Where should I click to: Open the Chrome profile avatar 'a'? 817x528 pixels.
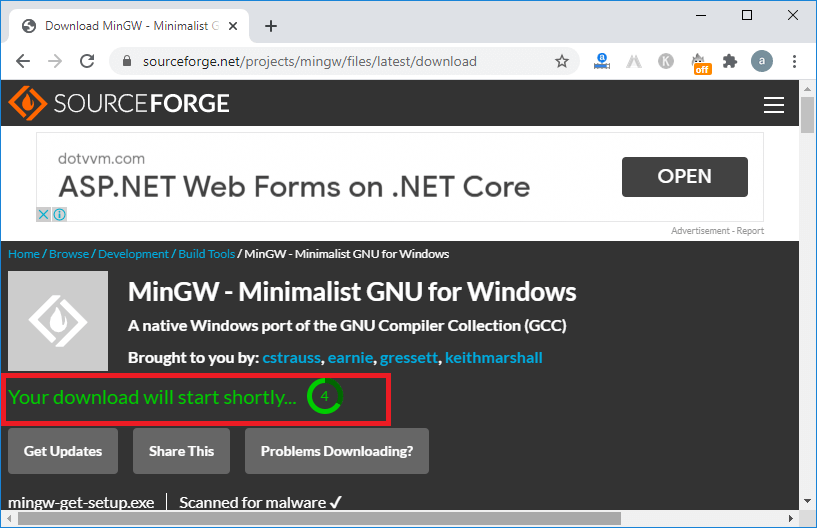(x=762, y=62)
